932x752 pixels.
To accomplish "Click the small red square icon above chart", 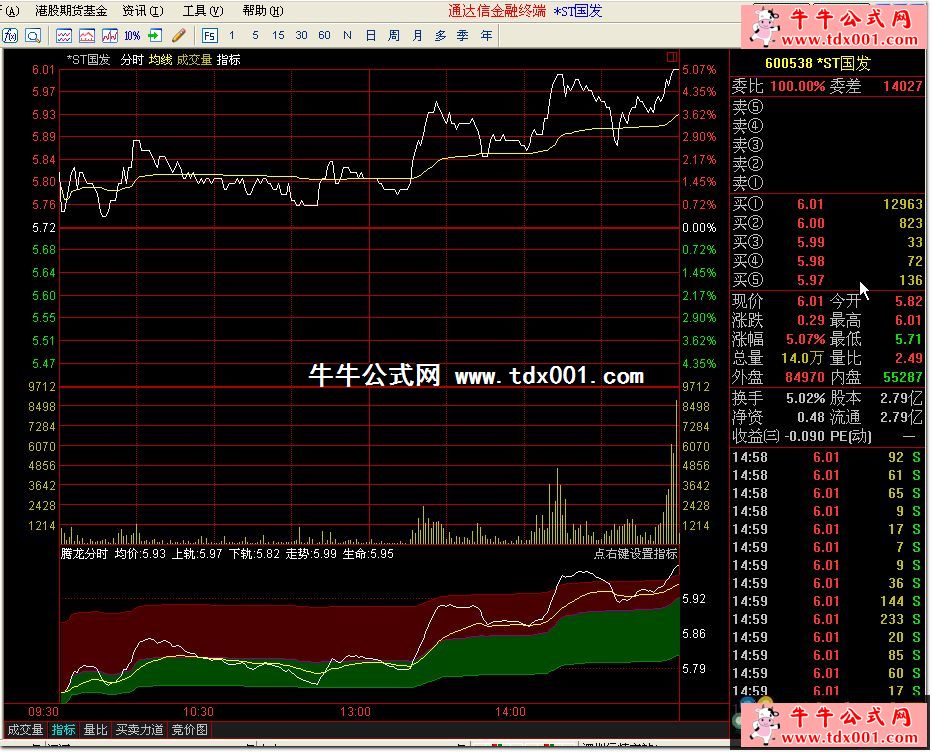I will click(672, 57).
